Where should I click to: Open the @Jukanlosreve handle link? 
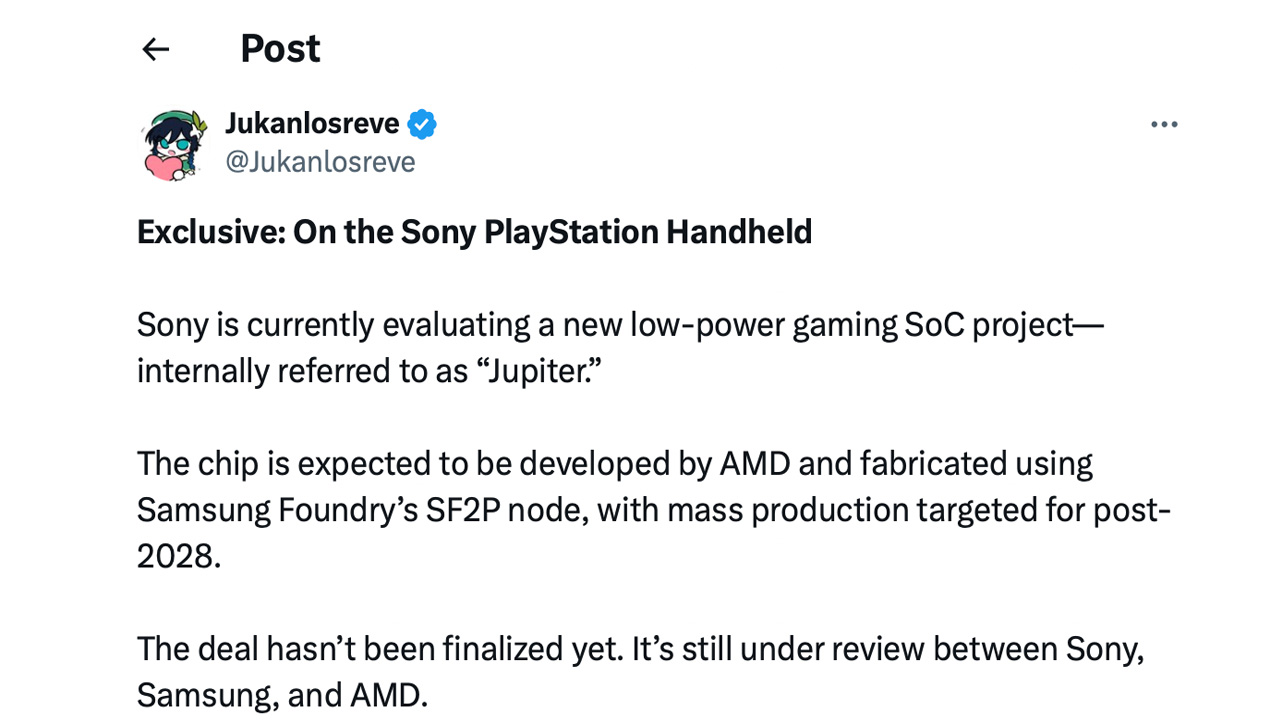(320, 162)
